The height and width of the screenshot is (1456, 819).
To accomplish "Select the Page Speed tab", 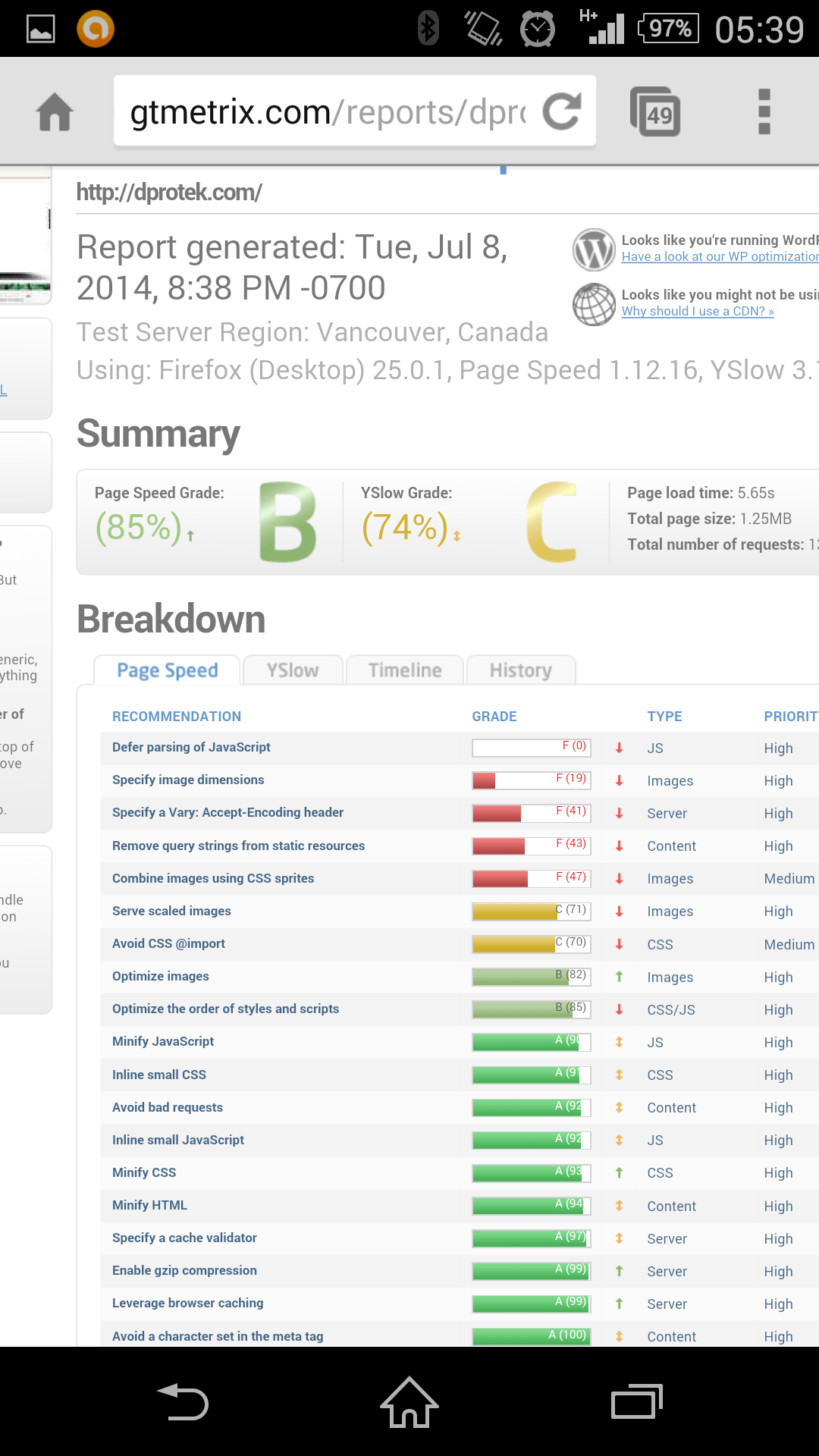I will (x=167, y=670).
